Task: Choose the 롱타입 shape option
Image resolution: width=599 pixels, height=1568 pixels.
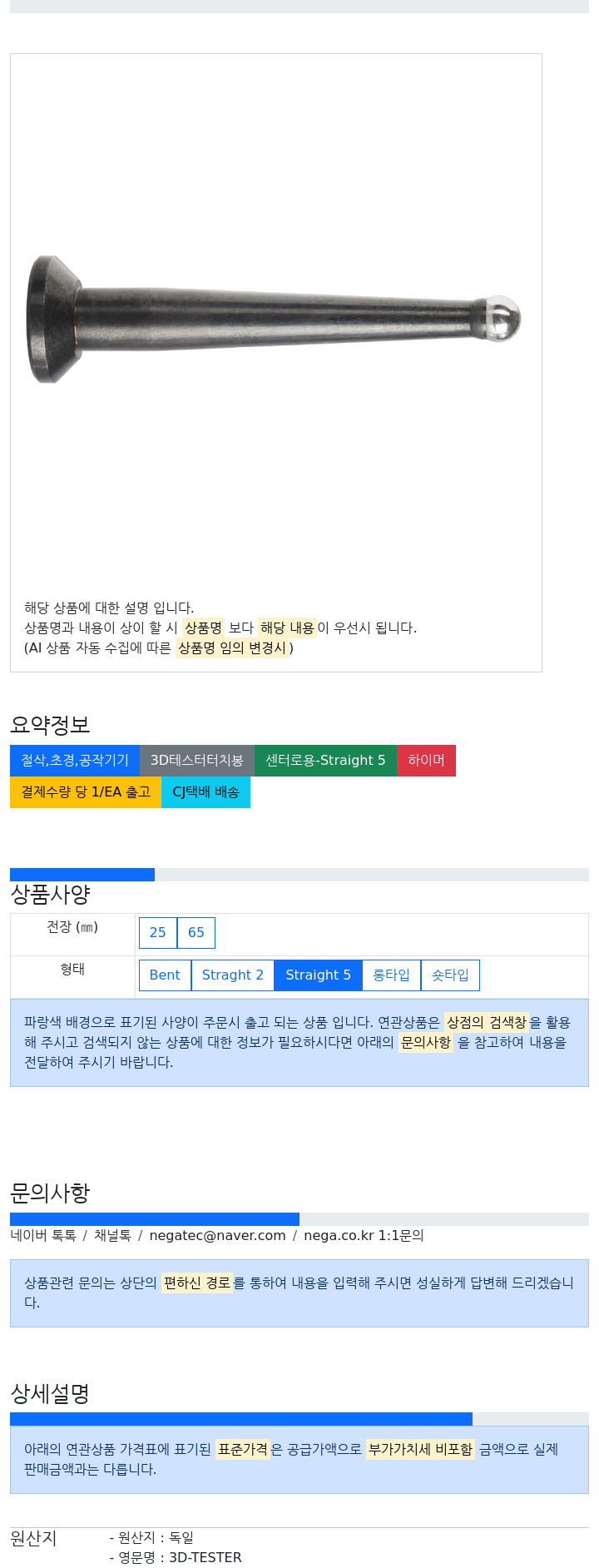Action: pos(391,975)
